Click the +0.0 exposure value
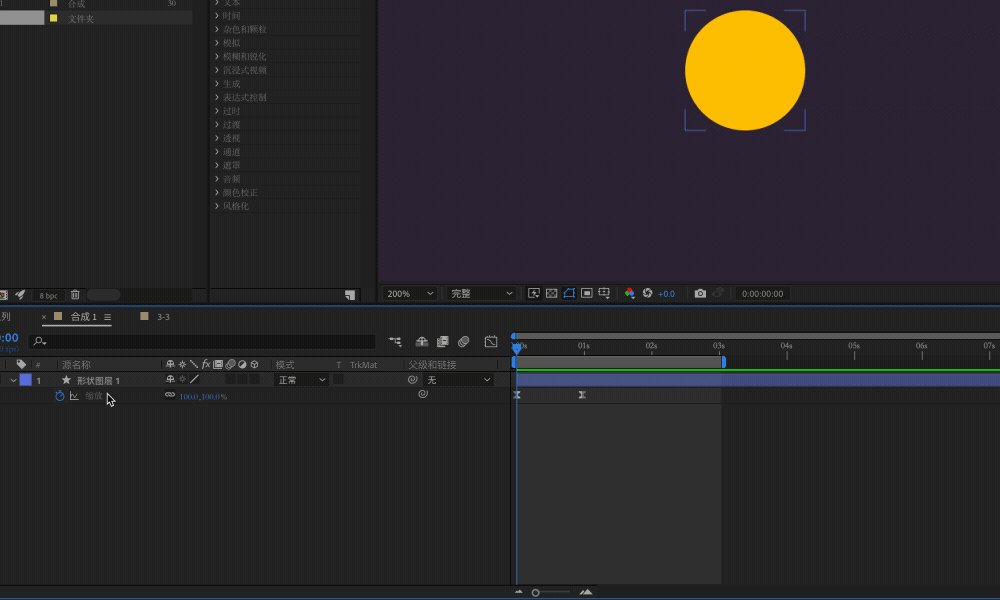 pyautogui.click(x=666, y=294)
